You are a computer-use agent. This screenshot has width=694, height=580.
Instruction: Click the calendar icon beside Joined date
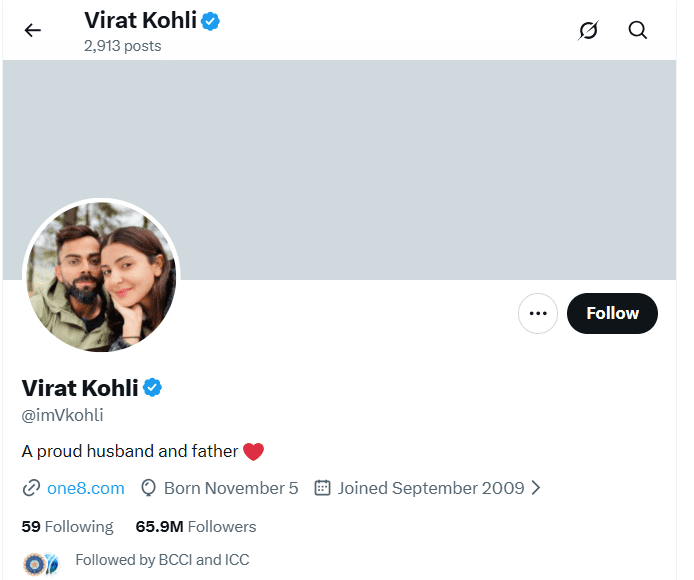[322, 488]
